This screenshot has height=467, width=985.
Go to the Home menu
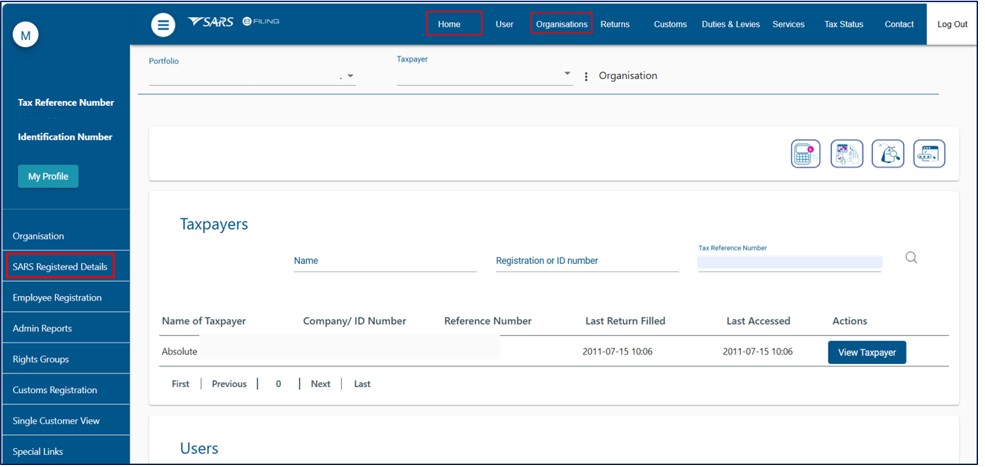pyautogui.click(x=449, y=24)
